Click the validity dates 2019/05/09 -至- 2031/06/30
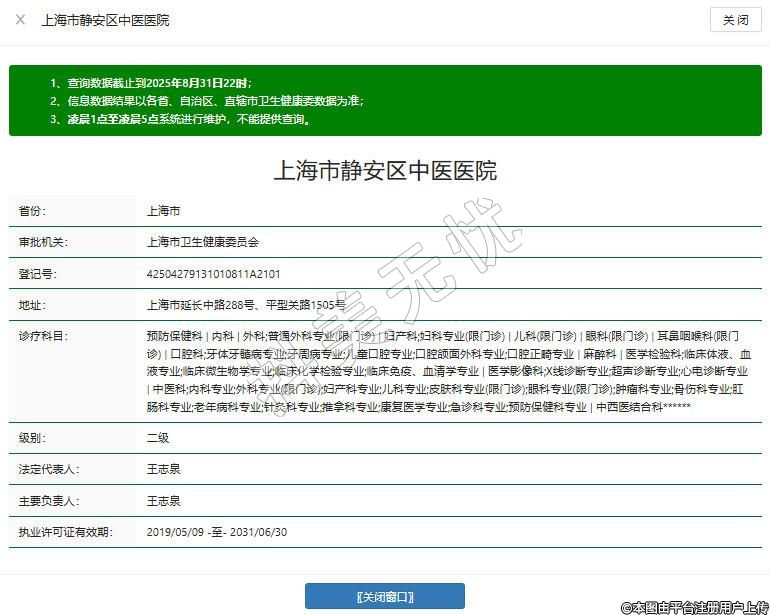Screen dimensions: 770x615 click(x=216, y=532)
